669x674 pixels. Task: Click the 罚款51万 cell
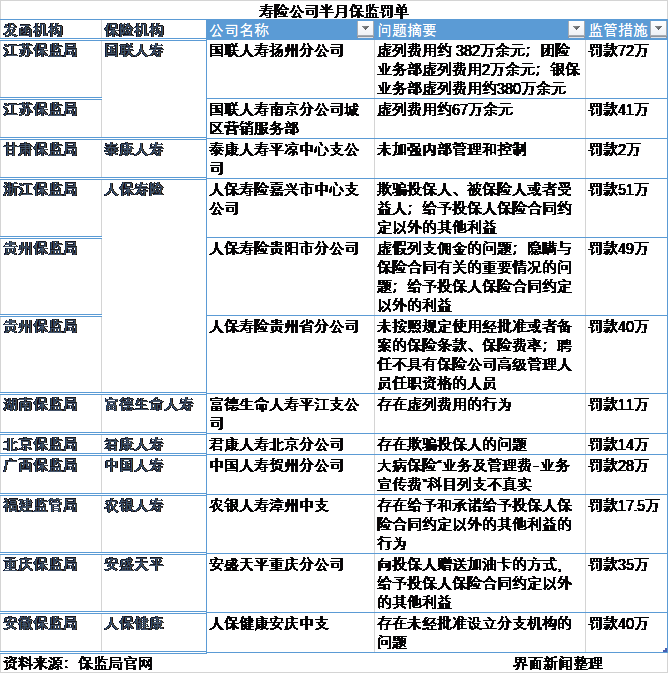pyautogui.click(x=626, y=208)
